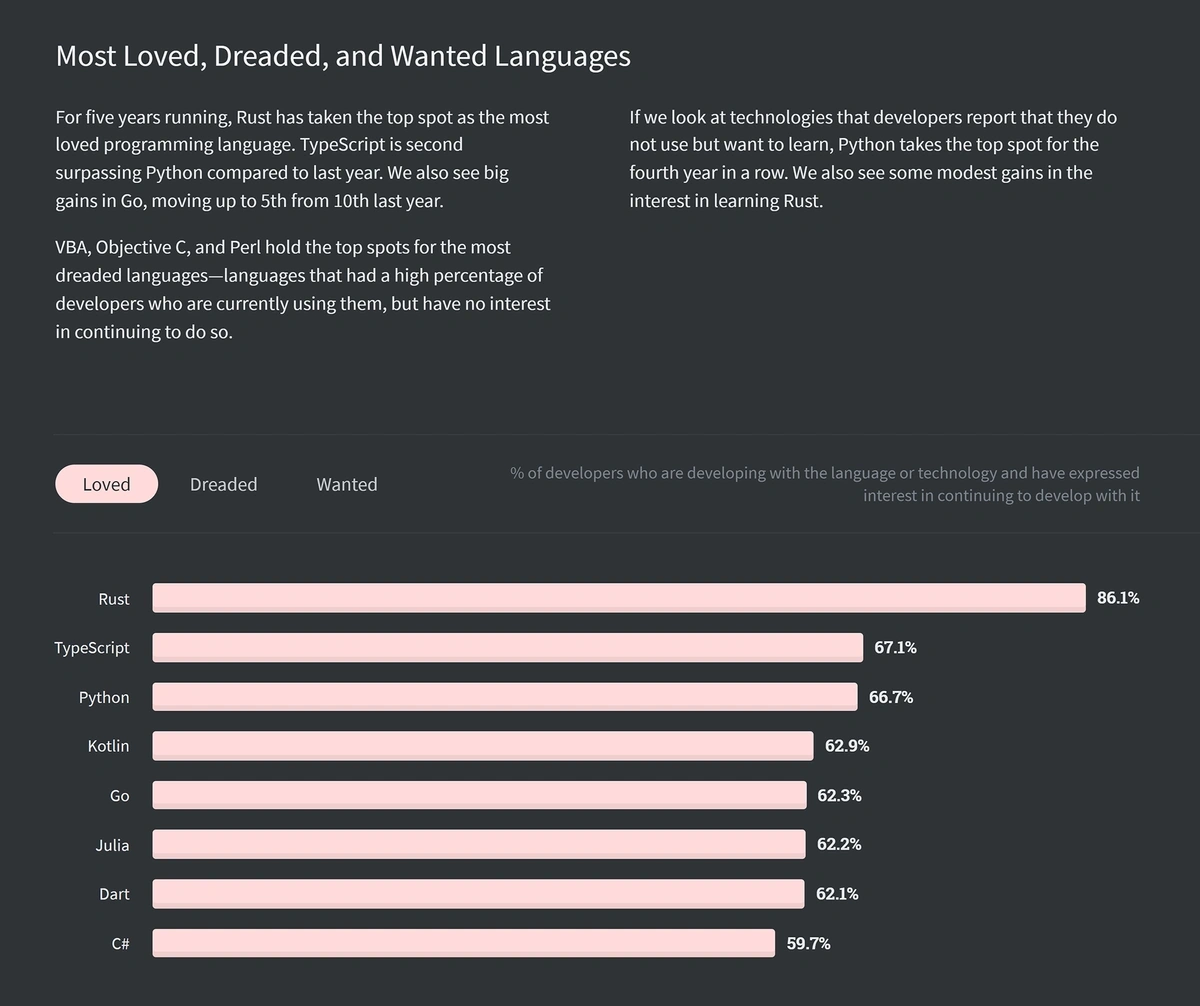Select the Dart bar

click(x=479, y=894)
